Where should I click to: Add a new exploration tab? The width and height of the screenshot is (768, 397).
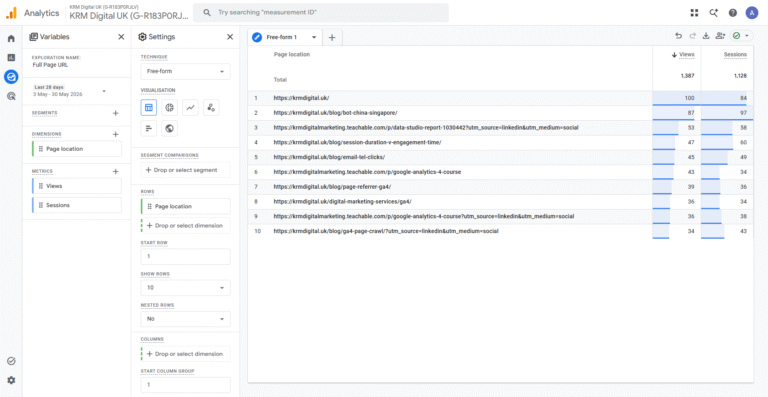pos(332,37)
